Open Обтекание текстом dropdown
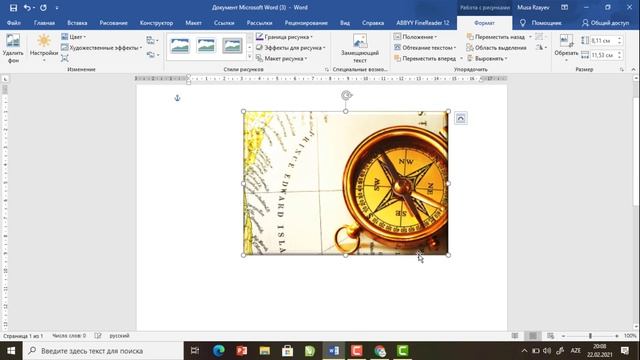Screen dimensions: 640x360 point(425,48)
